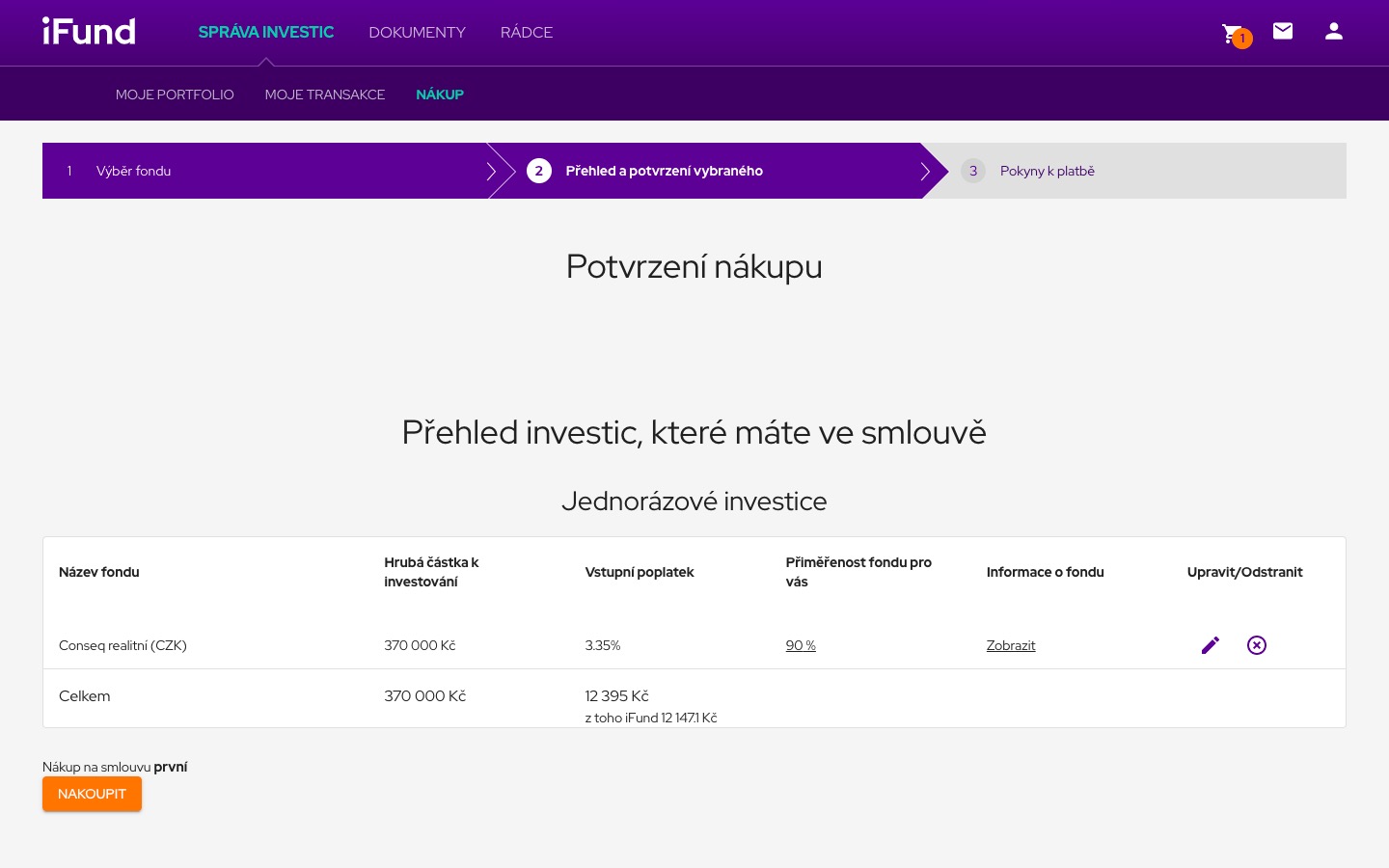The image size is (1389, 868).
Task: Switch to MOJE TRANSAKCE tab
Action: point(325,94)
